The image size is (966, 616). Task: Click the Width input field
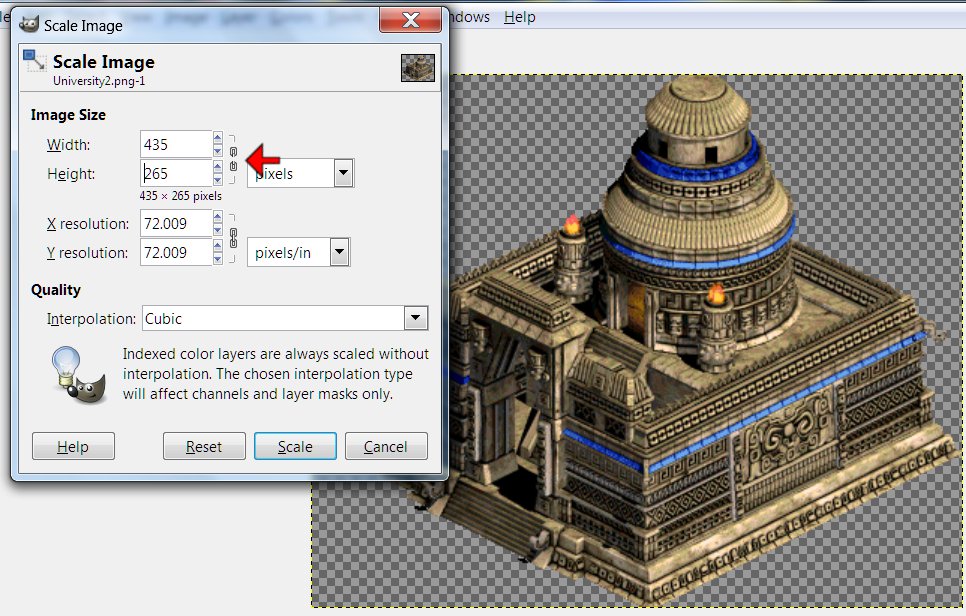[175, 145]
